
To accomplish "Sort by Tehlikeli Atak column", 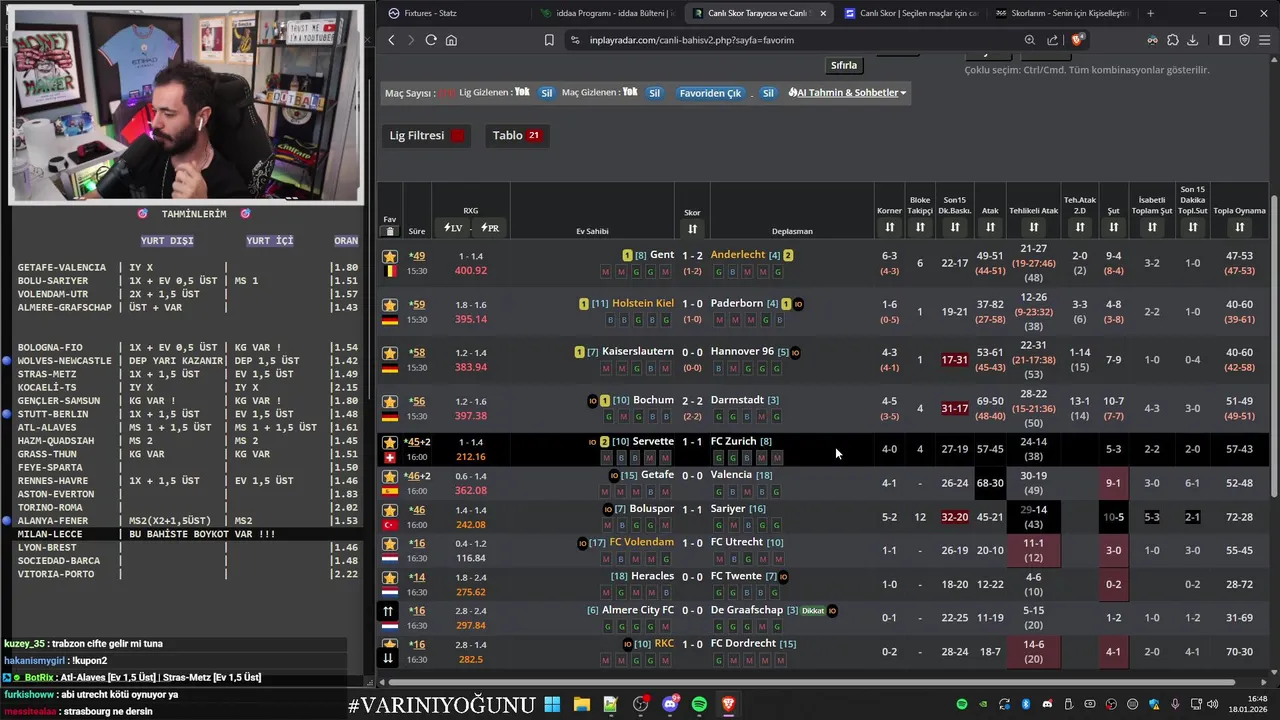I will click(x=1033, y=228).
